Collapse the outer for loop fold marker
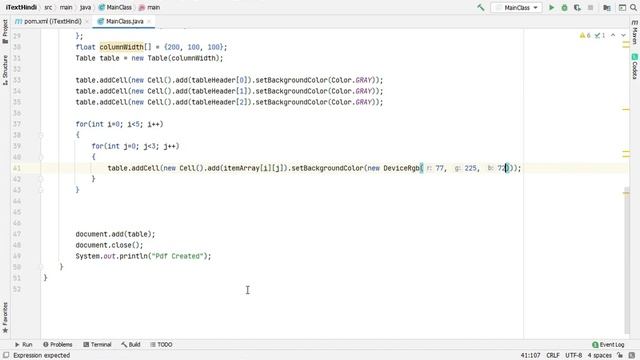This screenshot has width=640, height=360. (41, 135)
